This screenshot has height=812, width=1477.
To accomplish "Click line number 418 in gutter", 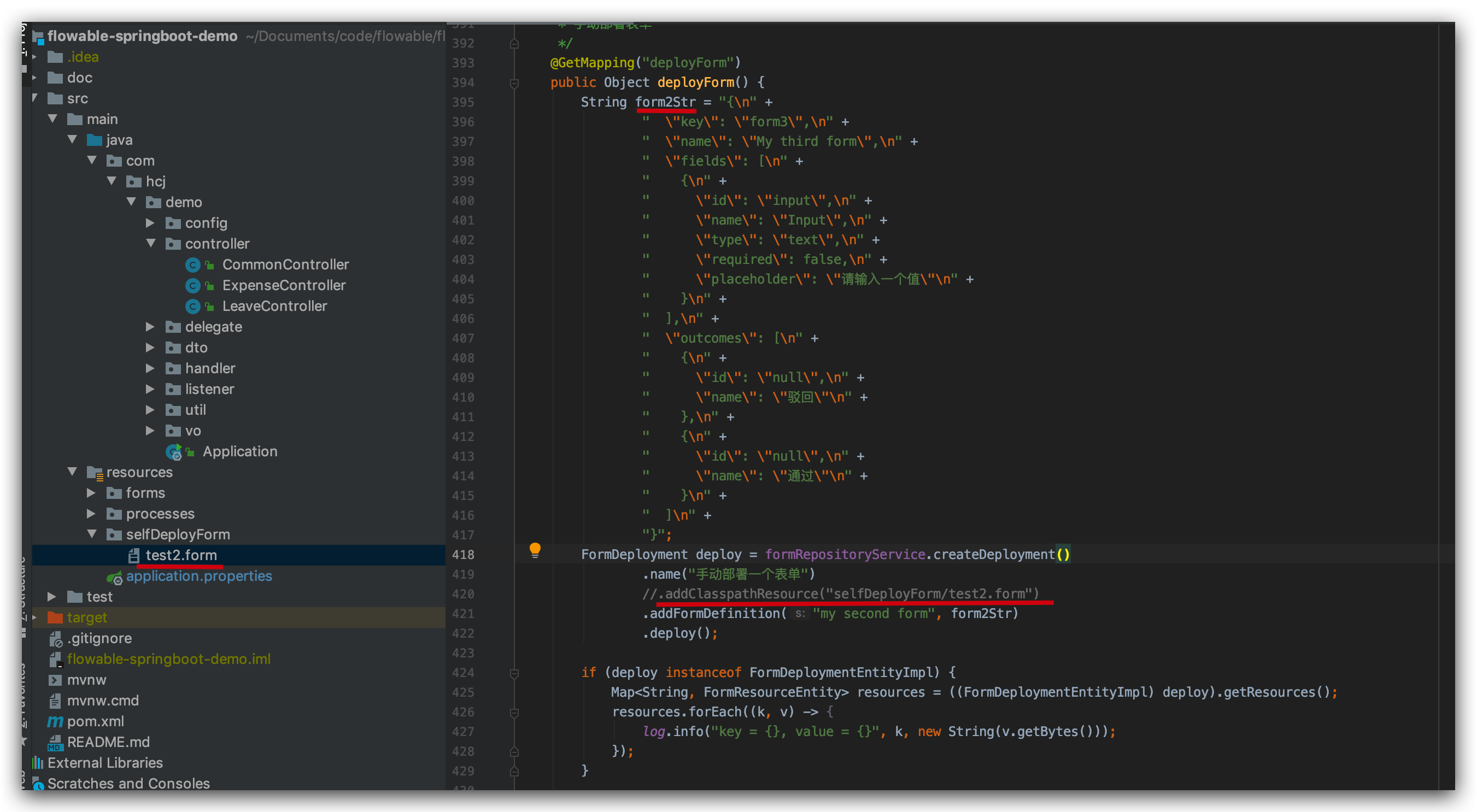I will pos(464,555).
